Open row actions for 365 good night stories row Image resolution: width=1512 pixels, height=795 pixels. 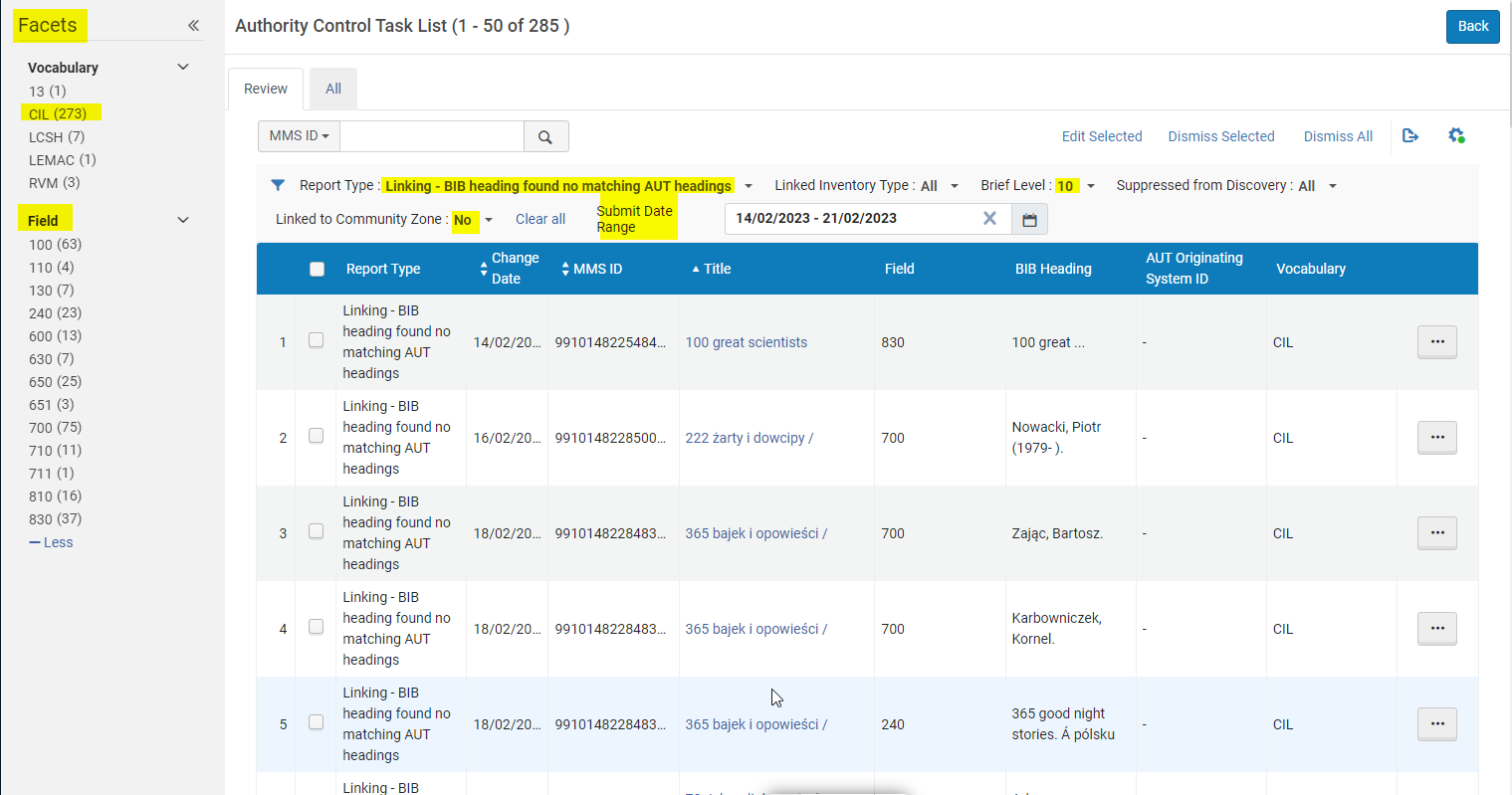coord(1437,724)
